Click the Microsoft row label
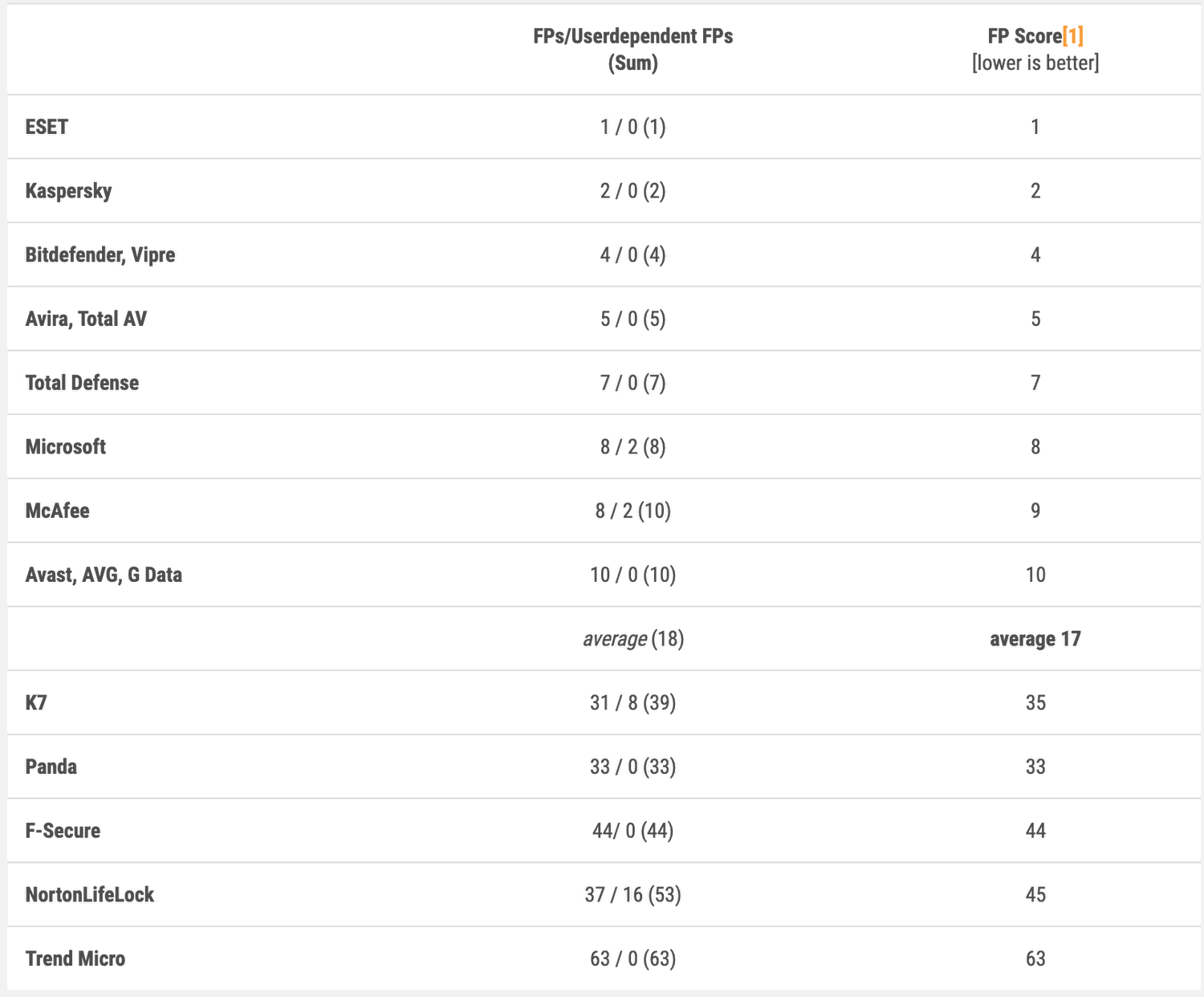The image size is (1204, 997). [66, 447]
